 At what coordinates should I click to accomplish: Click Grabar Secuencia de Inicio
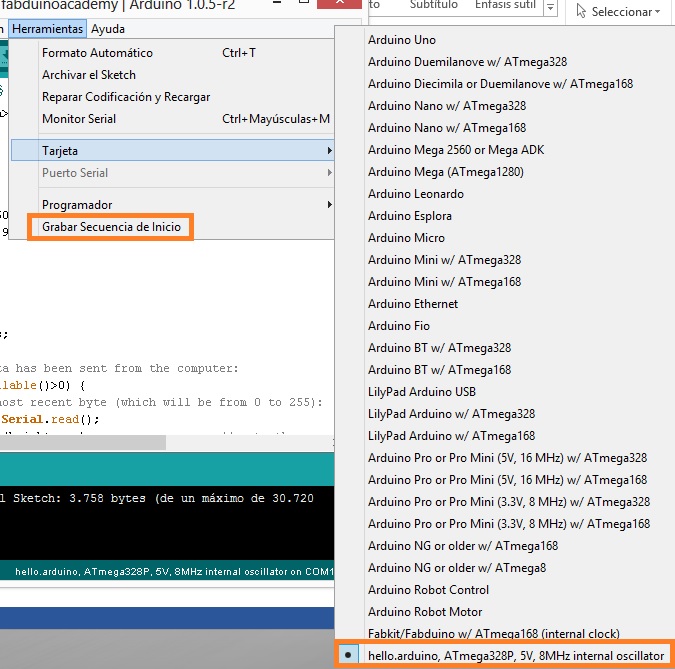click(111, 227)
